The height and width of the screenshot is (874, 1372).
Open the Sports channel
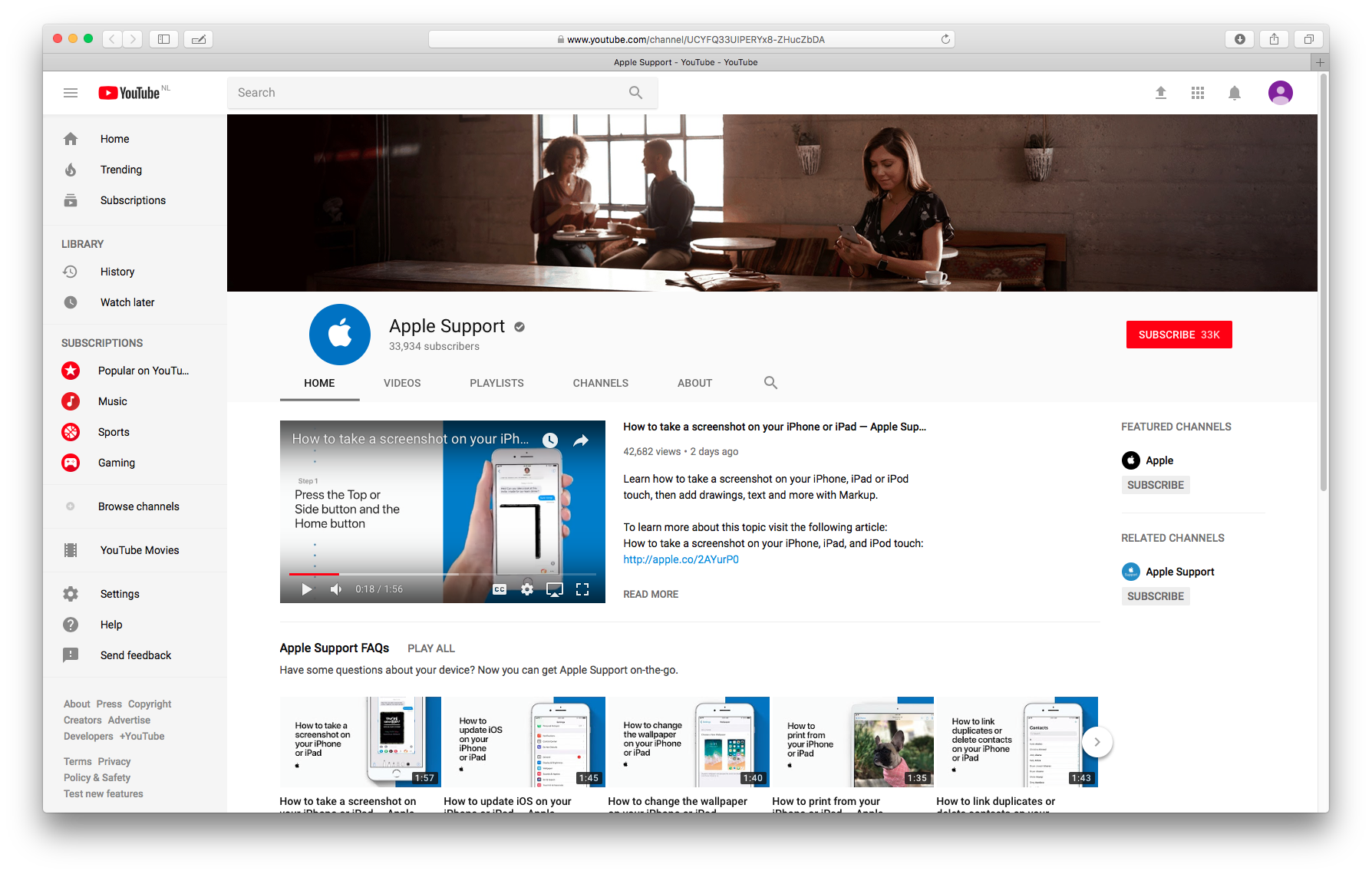135,432
